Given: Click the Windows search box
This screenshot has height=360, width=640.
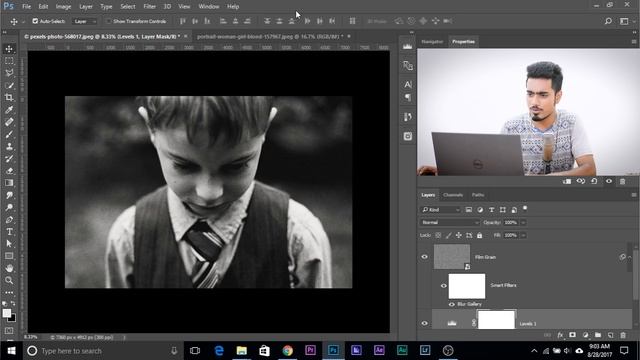Looking at the screenshot, I should (x=102, y=351).
